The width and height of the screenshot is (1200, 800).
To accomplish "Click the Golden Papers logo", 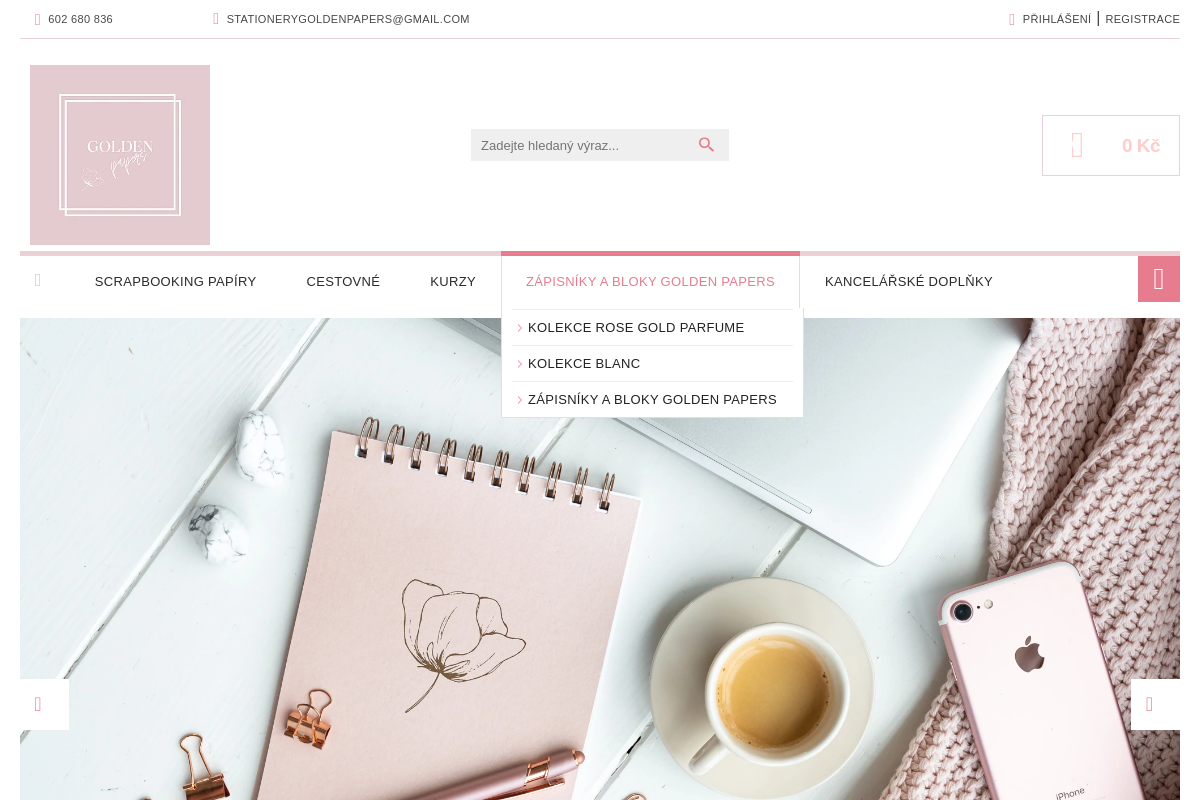I will pyautogui.click(x=120, y=155).
